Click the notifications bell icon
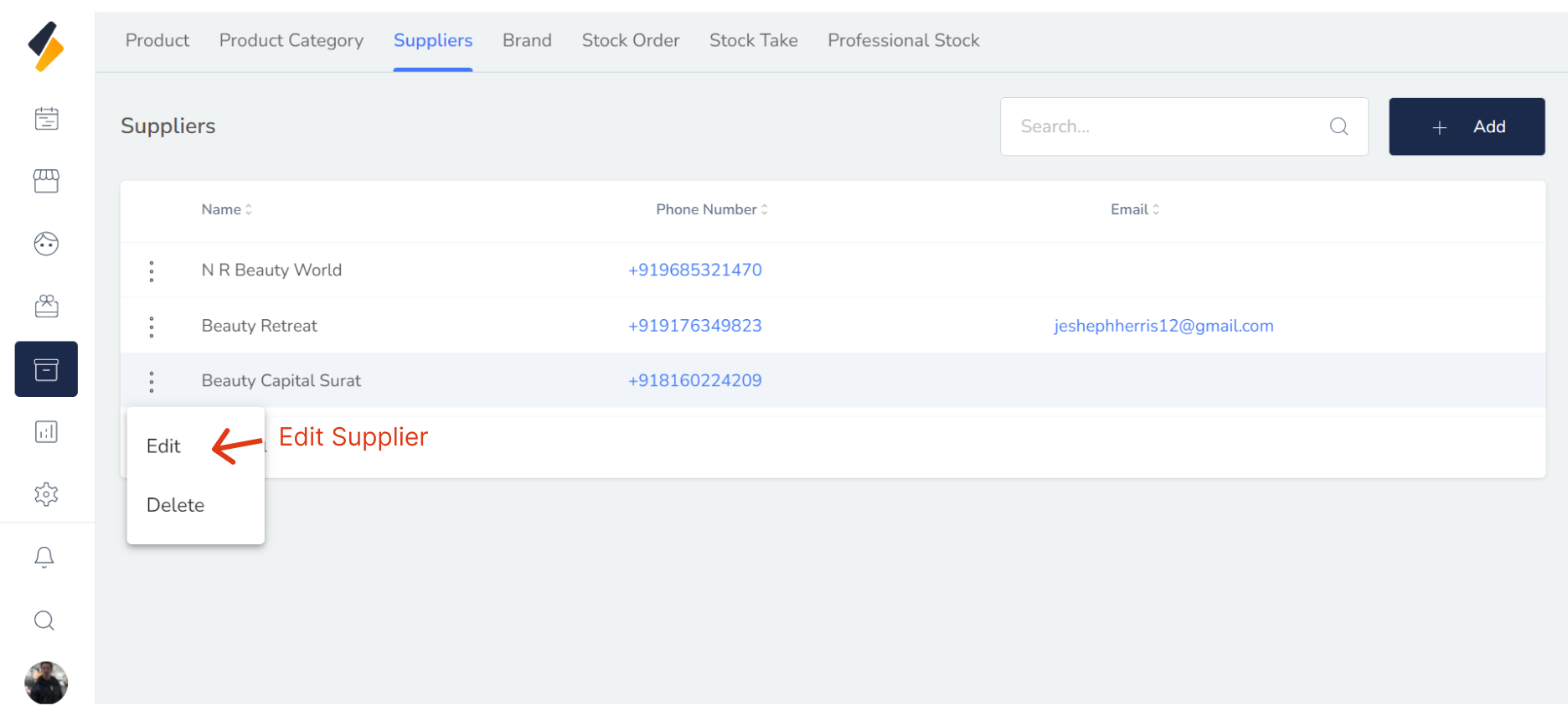This screenshot has width=1568, height=716. 44,558
